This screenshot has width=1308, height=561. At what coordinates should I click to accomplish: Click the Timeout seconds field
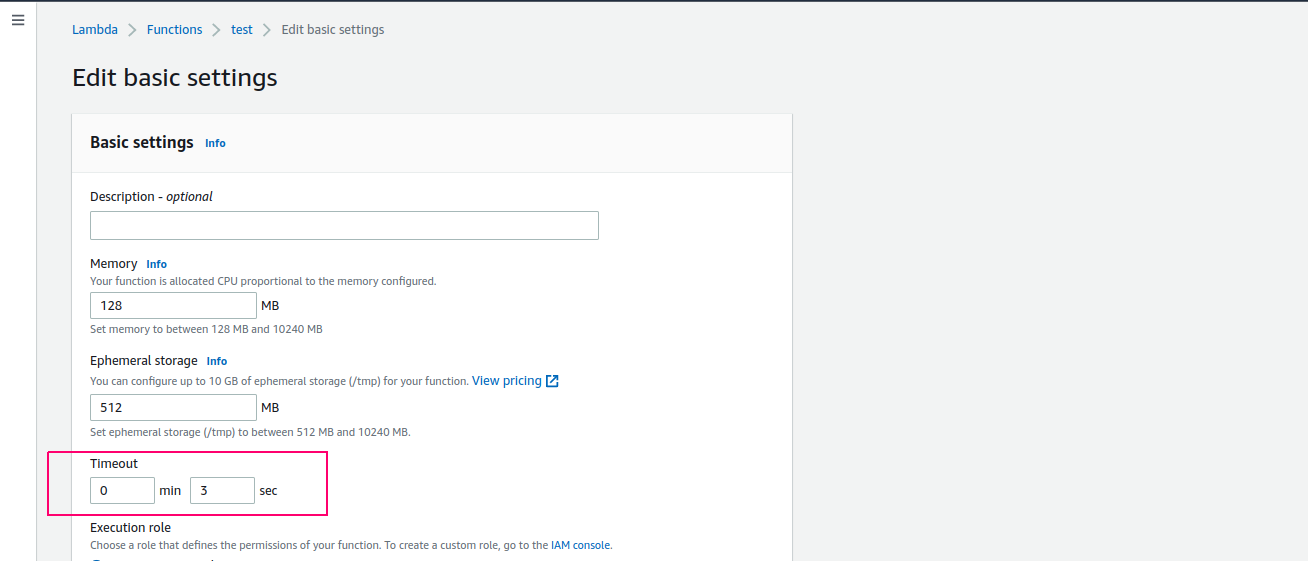point(222,491)
